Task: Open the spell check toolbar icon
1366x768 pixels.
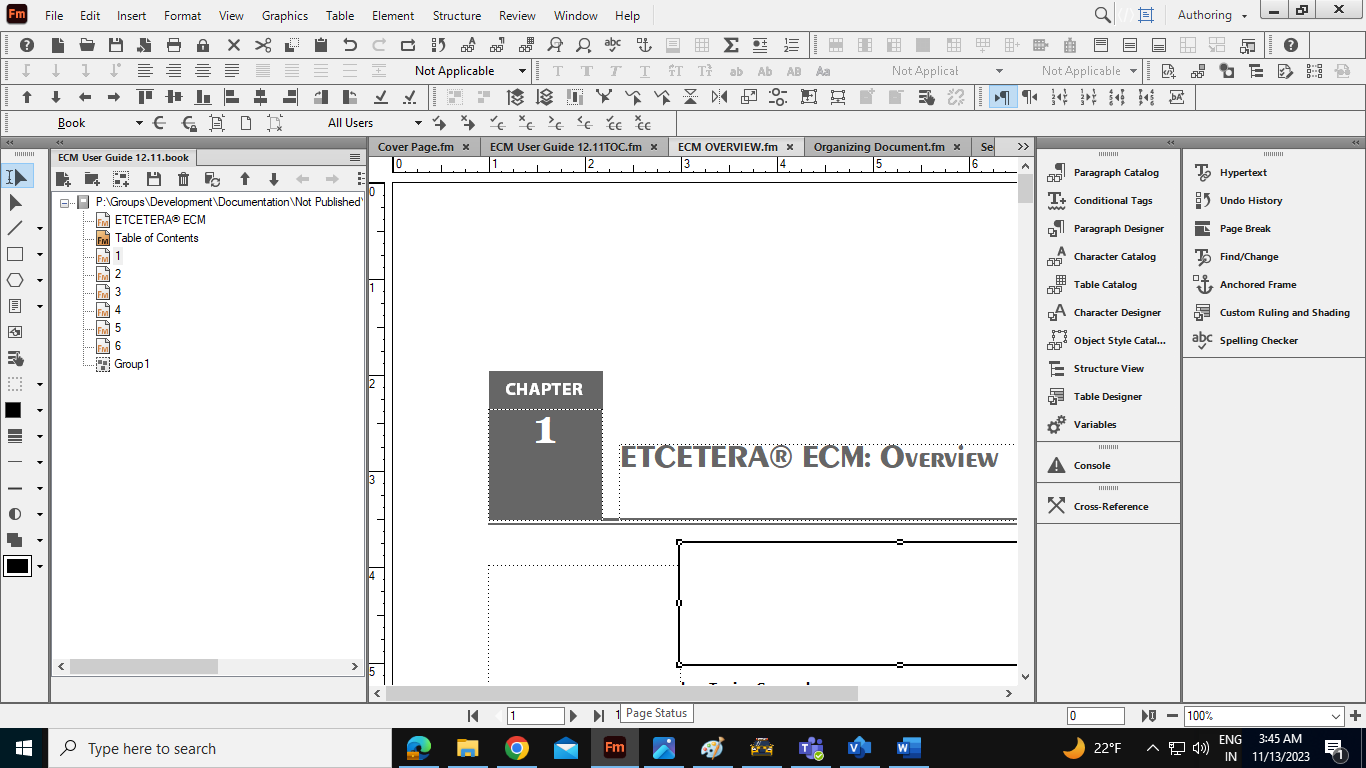Action: coord(614,45)
